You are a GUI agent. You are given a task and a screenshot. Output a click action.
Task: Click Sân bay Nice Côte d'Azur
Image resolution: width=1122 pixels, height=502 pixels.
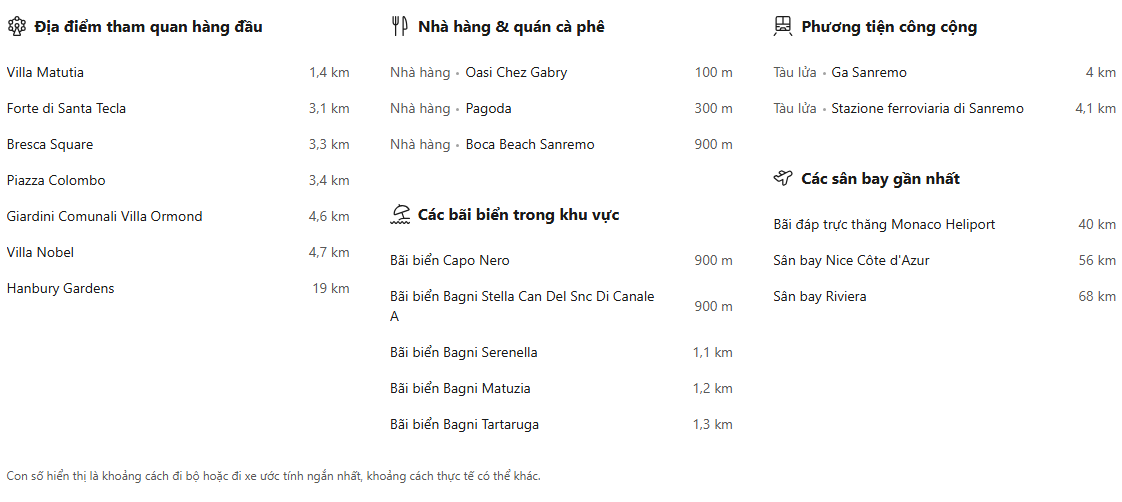(851, 261)
